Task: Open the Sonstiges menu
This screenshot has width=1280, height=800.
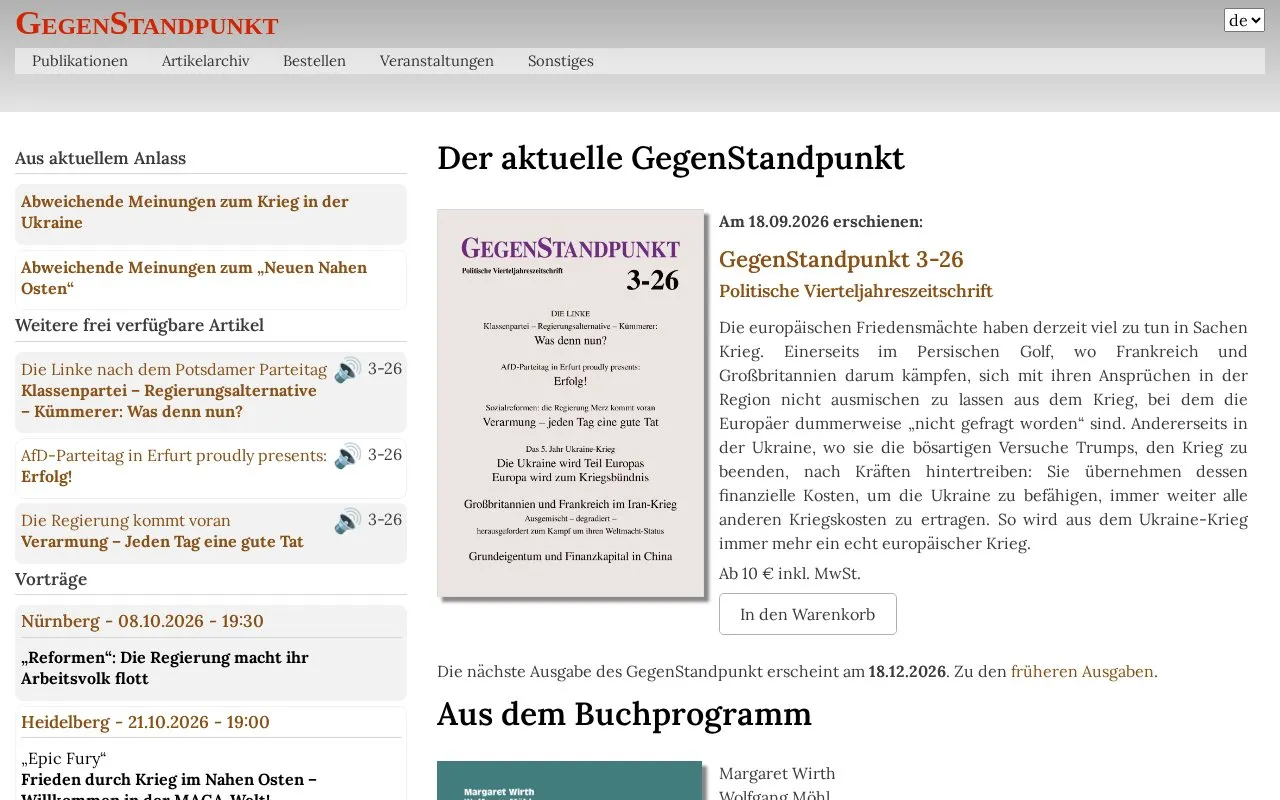Action: click(x=560, y=61)
